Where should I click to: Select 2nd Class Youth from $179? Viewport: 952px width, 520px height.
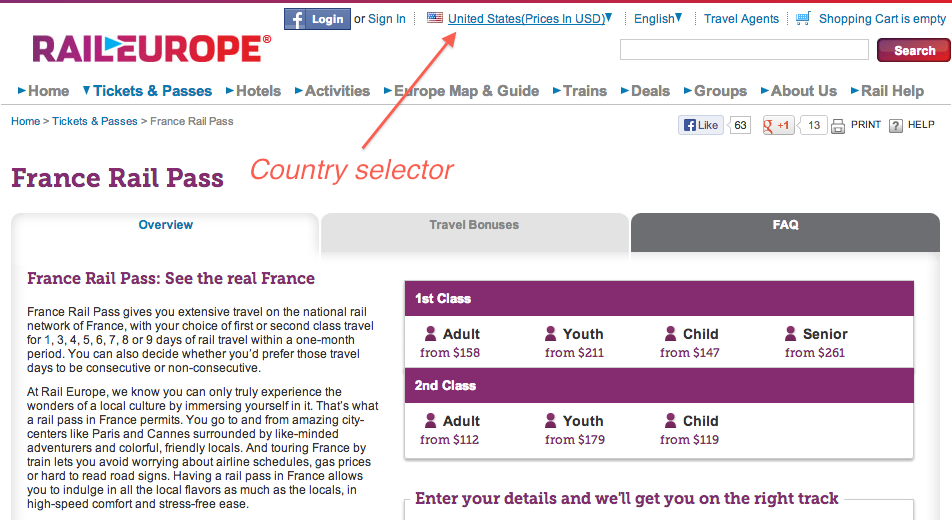tap(574, 429)
